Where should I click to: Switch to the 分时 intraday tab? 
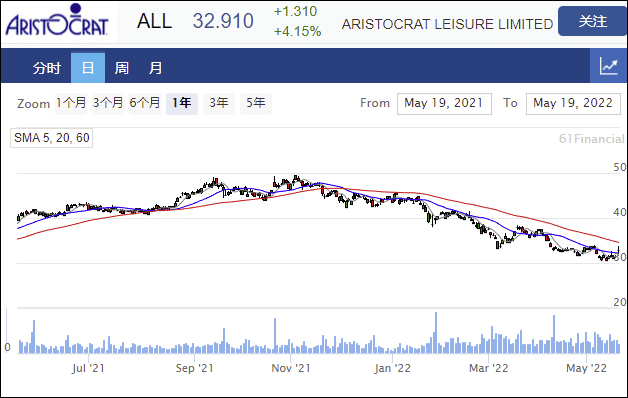pos(46,68)
